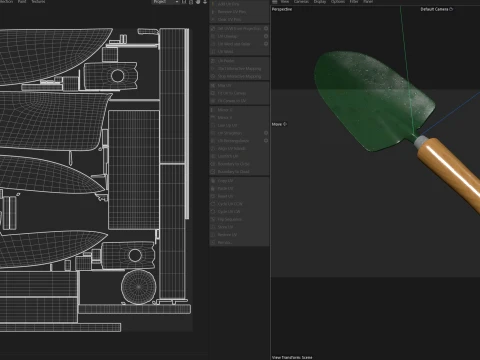480x360 pixels.
Task: Choose the Max UV command icon
Action: click(x=213, y=86)
